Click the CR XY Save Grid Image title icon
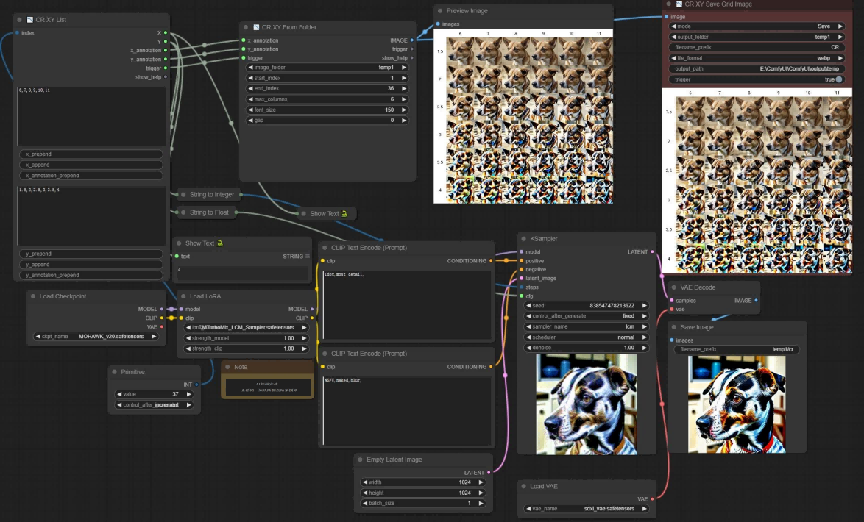Viewport: 864px width, 522px height. coord(679,4)
